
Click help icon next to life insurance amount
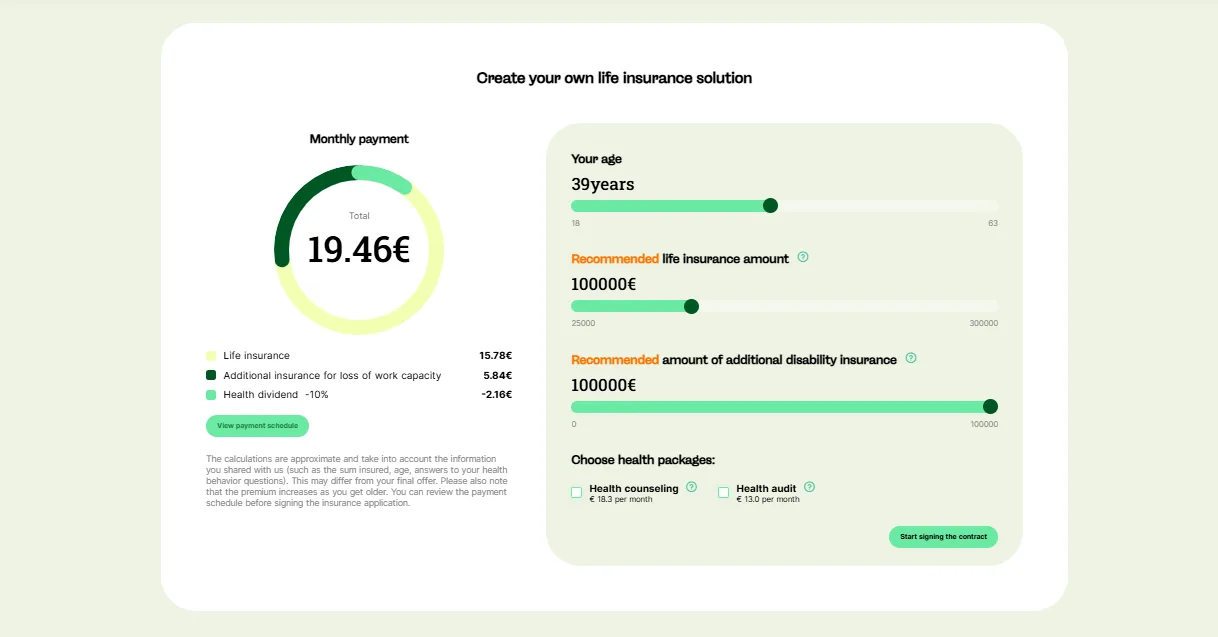click(x=803, y=257)
